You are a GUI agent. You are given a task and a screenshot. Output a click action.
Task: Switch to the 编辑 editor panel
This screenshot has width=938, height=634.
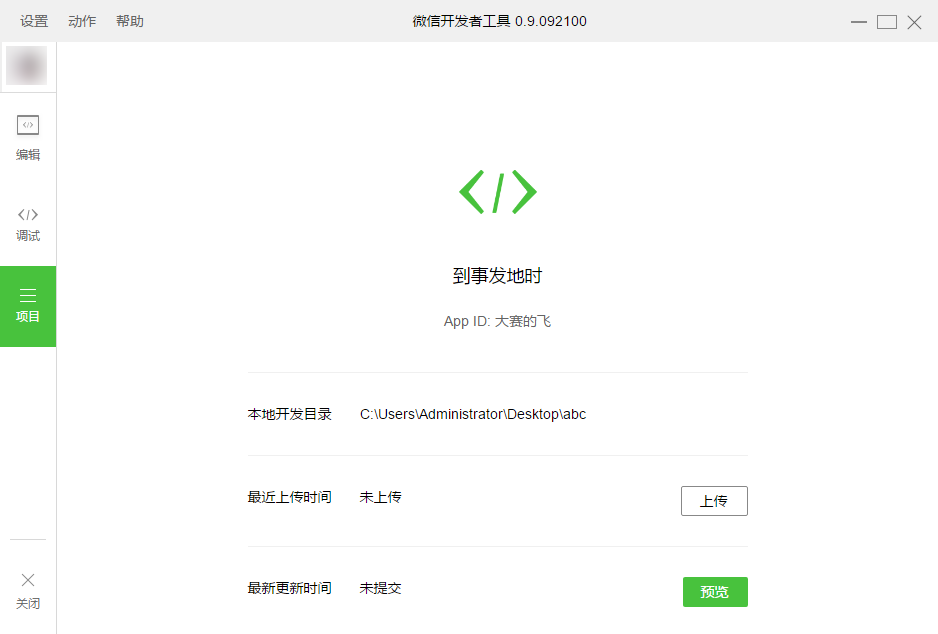28,138
